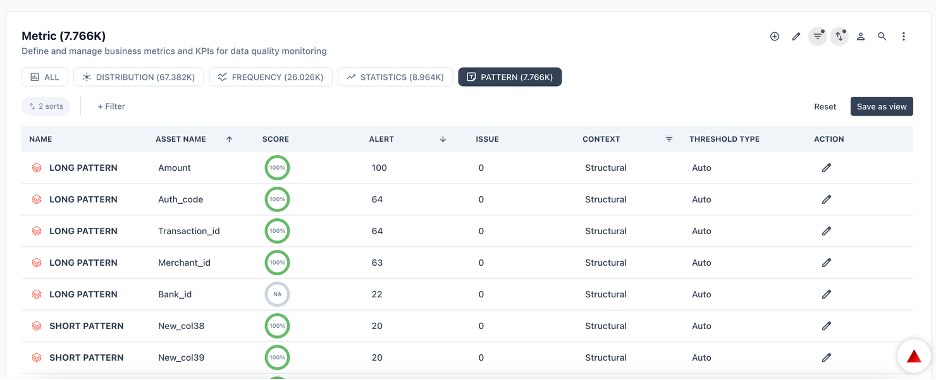Switch to STATISTICS (8.964K) tab
Viewport: 936px width, 380px height.
pos(395,77)
